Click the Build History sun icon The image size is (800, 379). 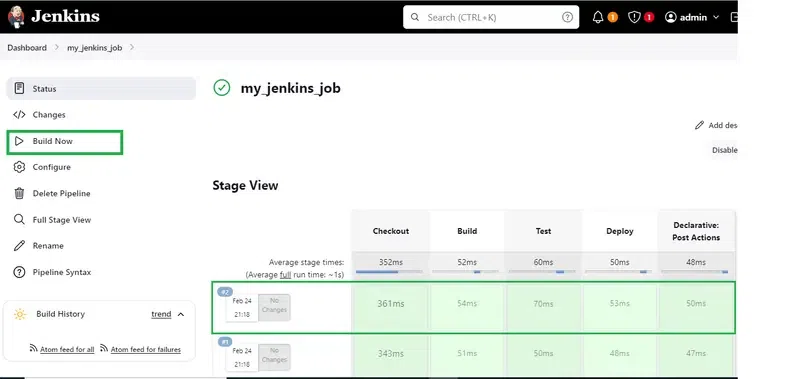click(x=20, y=314)
